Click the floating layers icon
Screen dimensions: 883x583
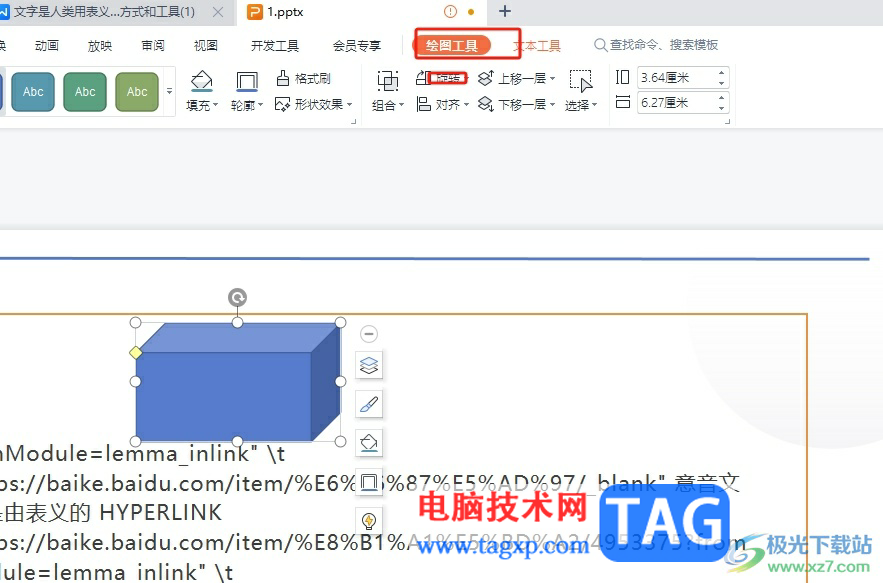click(369, 365)
